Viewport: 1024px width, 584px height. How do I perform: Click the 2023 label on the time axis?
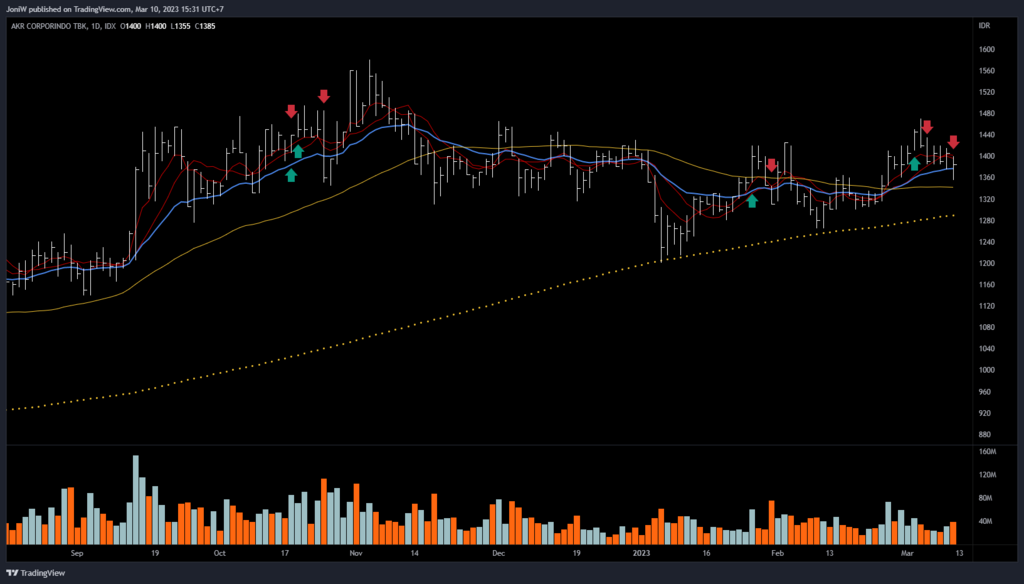[x=641, y=552]
